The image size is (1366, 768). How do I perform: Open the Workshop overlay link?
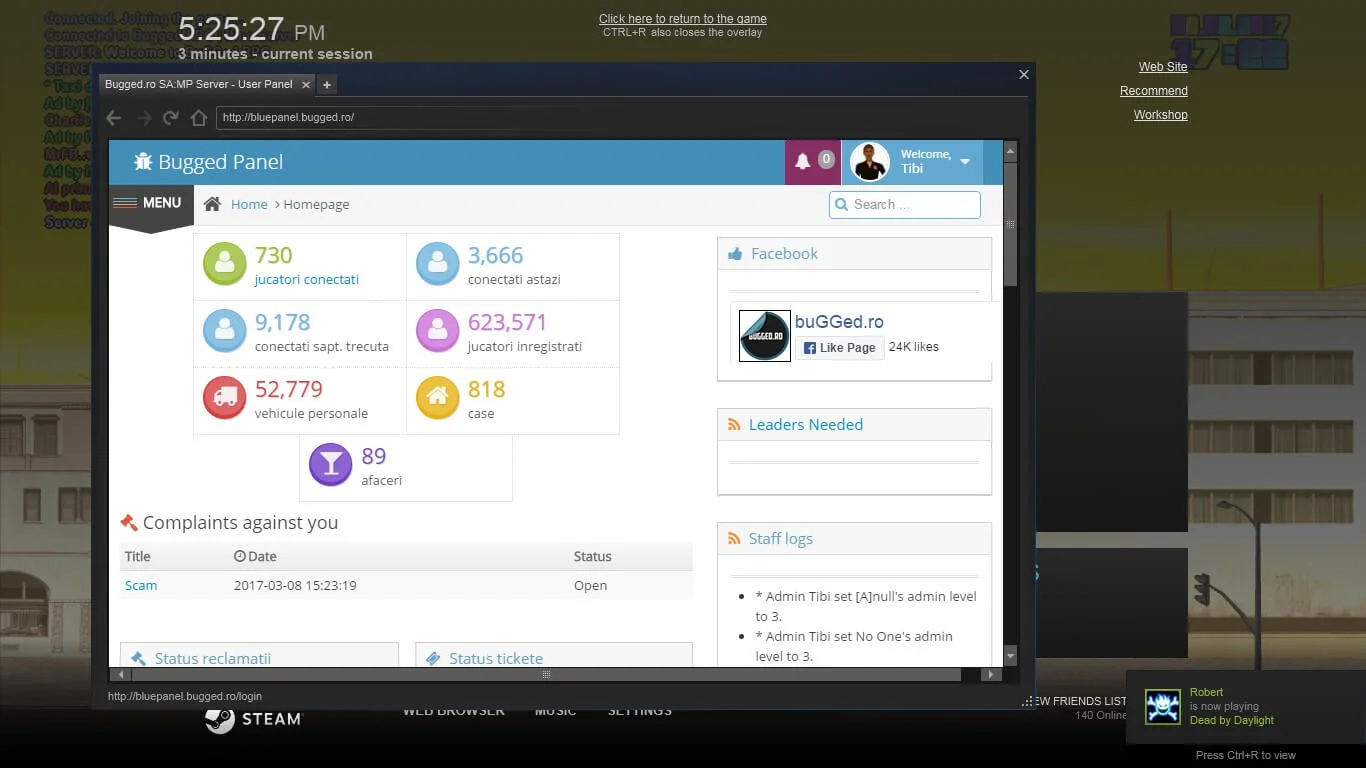tap(1161, 115)
